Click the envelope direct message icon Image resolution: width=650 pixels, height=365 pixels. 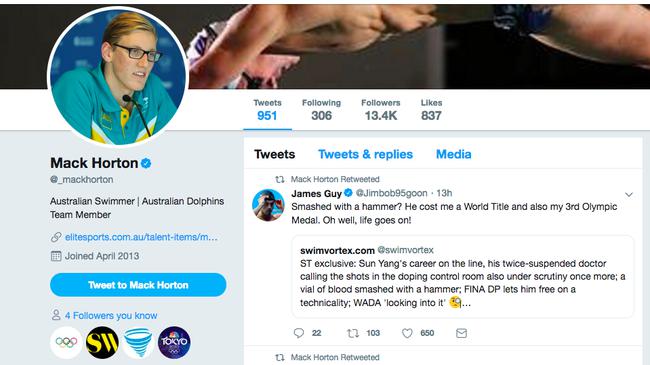(461, 333)
